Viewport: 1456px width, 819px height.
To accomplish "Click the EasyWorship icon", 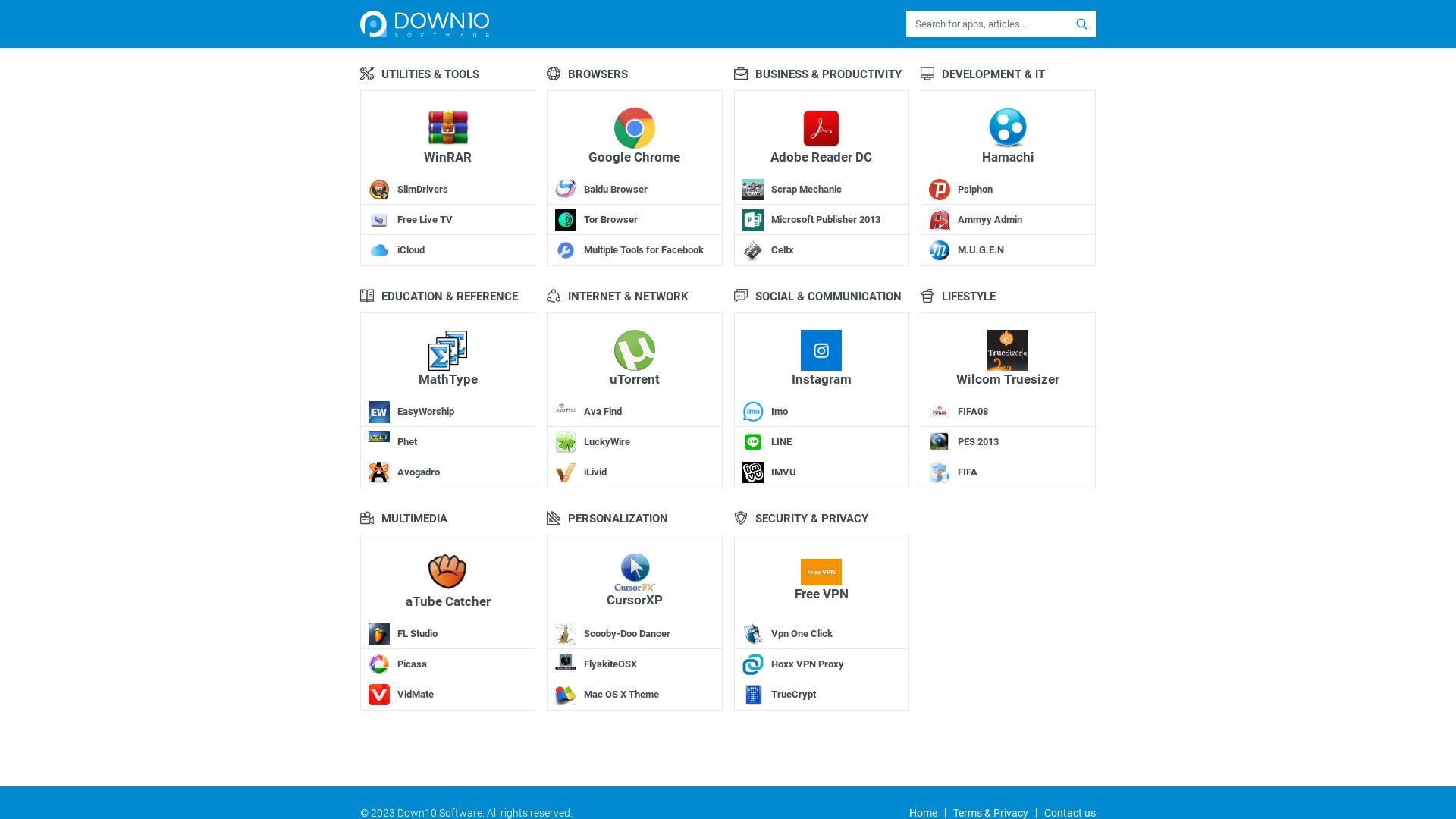I will tap(379, 412).
